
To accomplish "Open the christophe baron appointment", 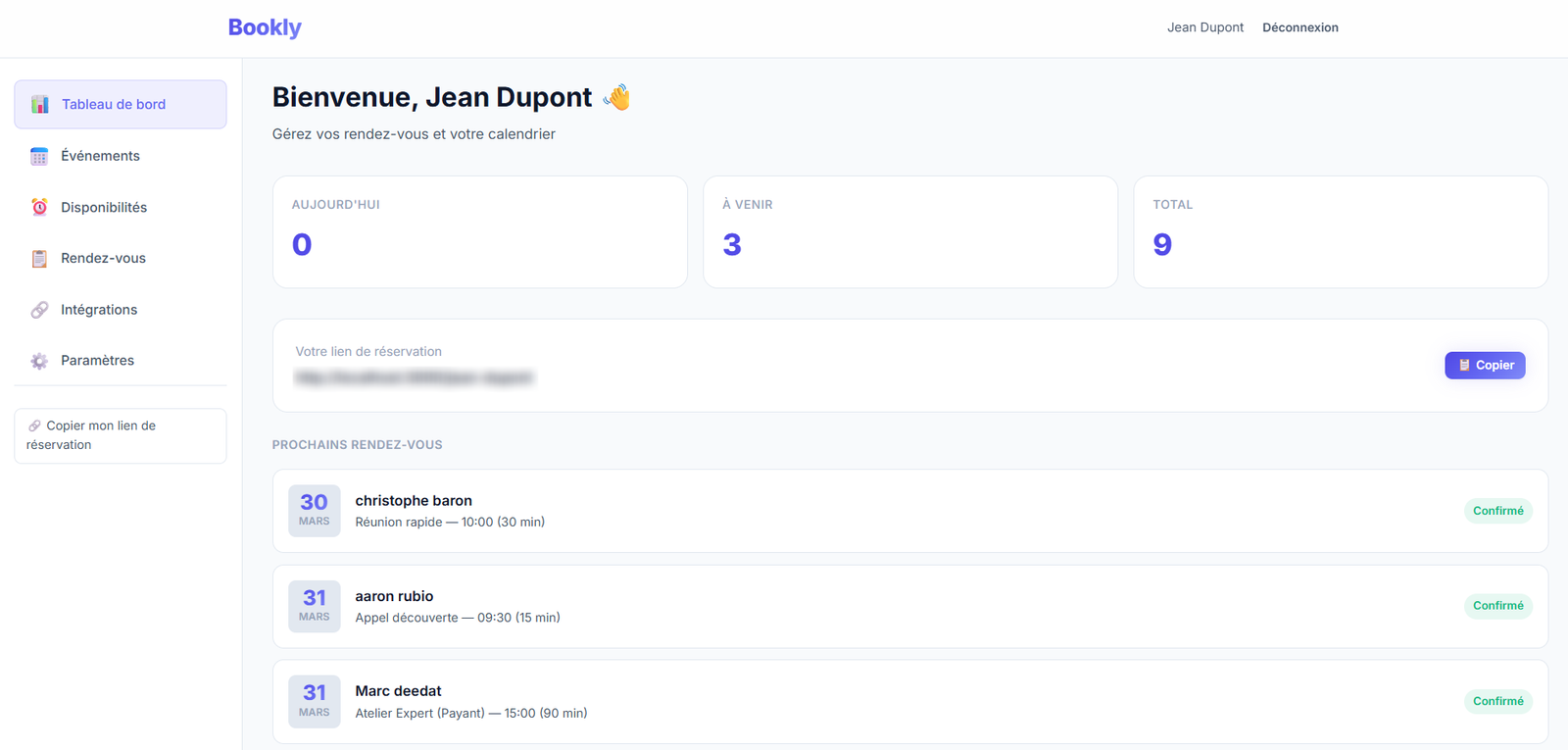I will point(910,511).
